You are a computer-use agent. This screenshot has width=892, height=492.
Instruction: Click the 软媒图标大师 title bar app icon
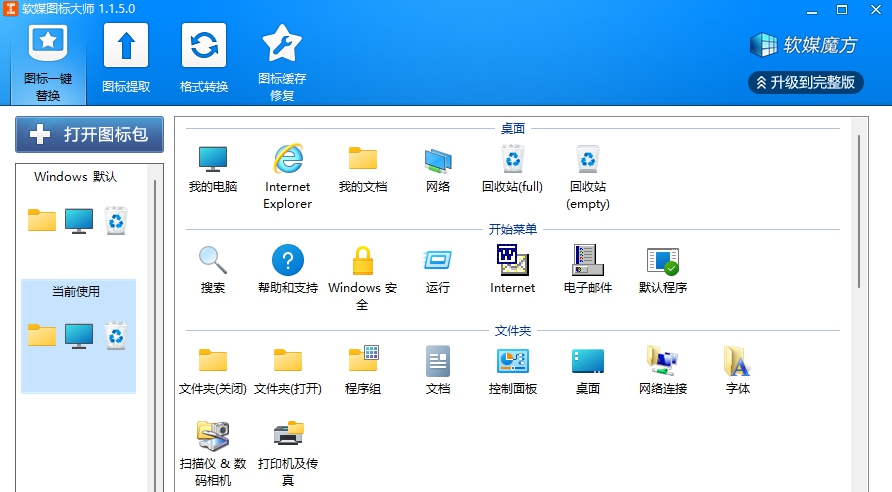click(10, 9)
